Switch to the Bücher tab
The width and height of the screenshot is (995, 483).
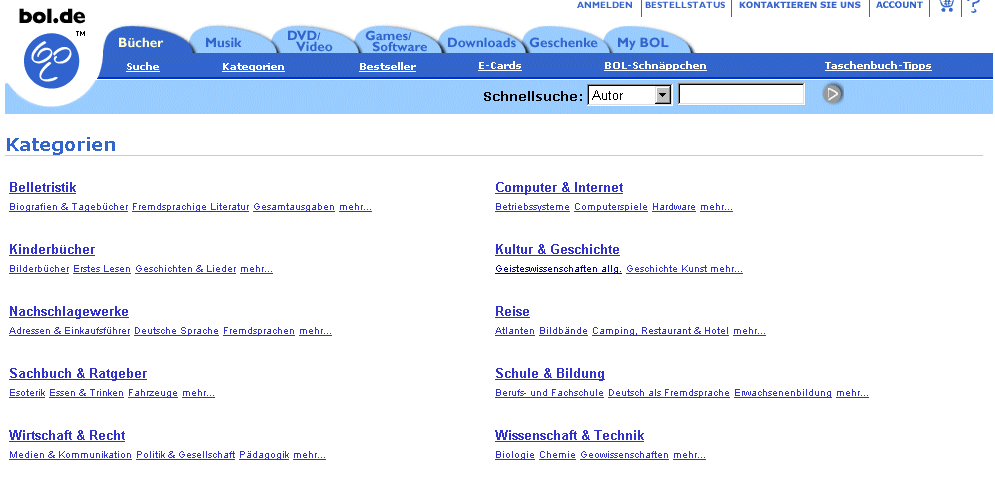coord(141,43)
